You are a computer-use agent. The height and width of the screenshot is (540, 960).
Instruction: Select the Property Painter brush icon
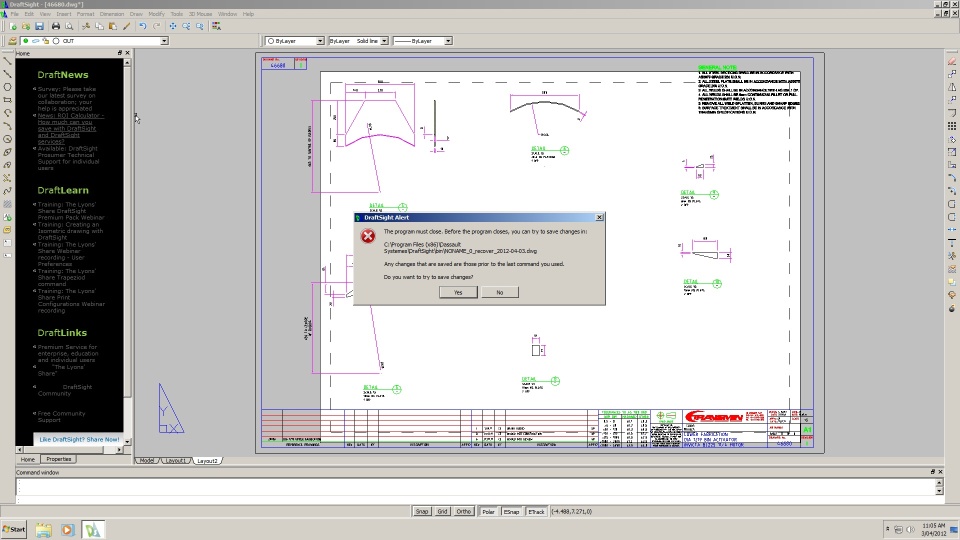127,26
